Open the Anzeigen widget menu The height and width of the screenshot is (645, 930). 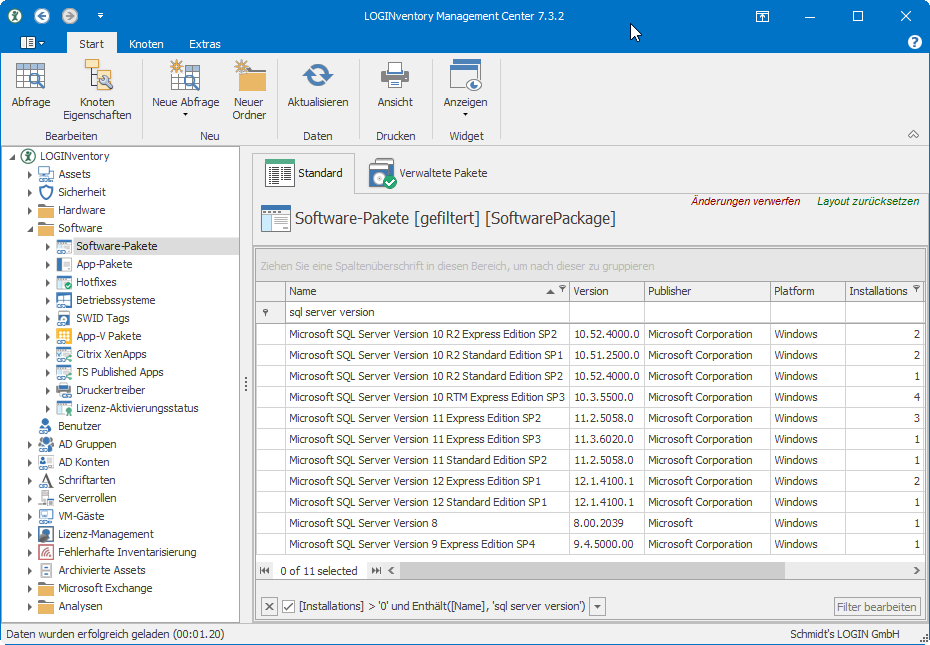466,89
